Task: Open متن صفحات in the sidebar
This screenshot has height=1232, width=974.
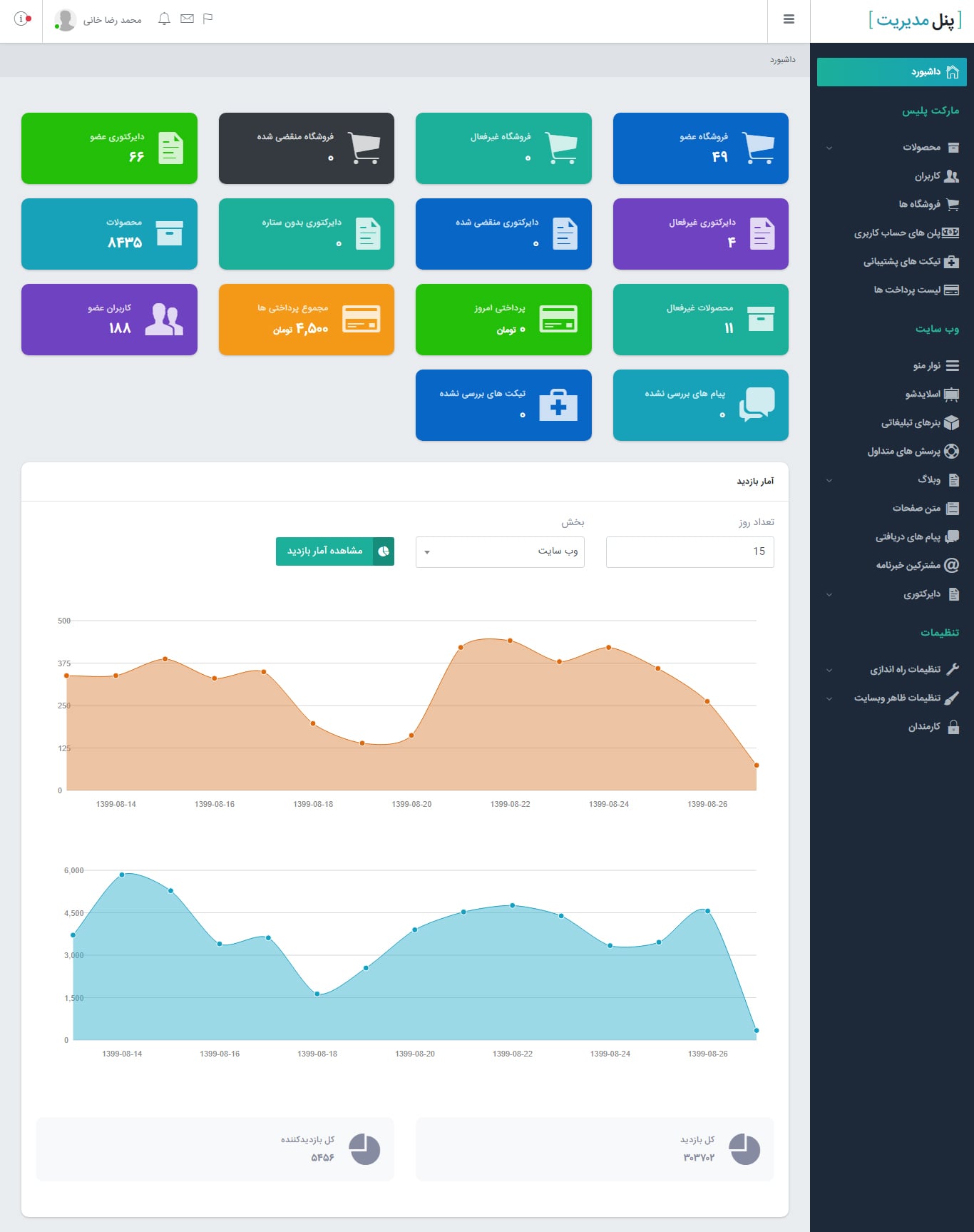Action: pos(892,509)
